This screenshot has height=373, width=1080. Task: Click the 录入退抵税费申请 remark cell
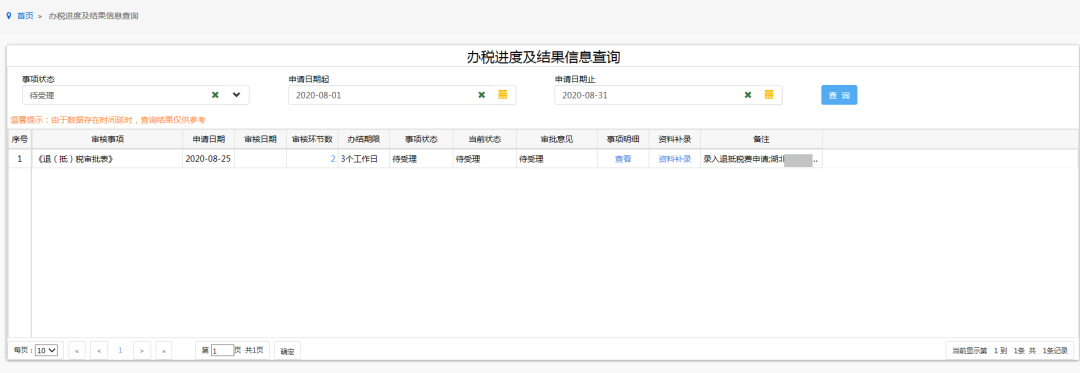(x=762, y=159)
